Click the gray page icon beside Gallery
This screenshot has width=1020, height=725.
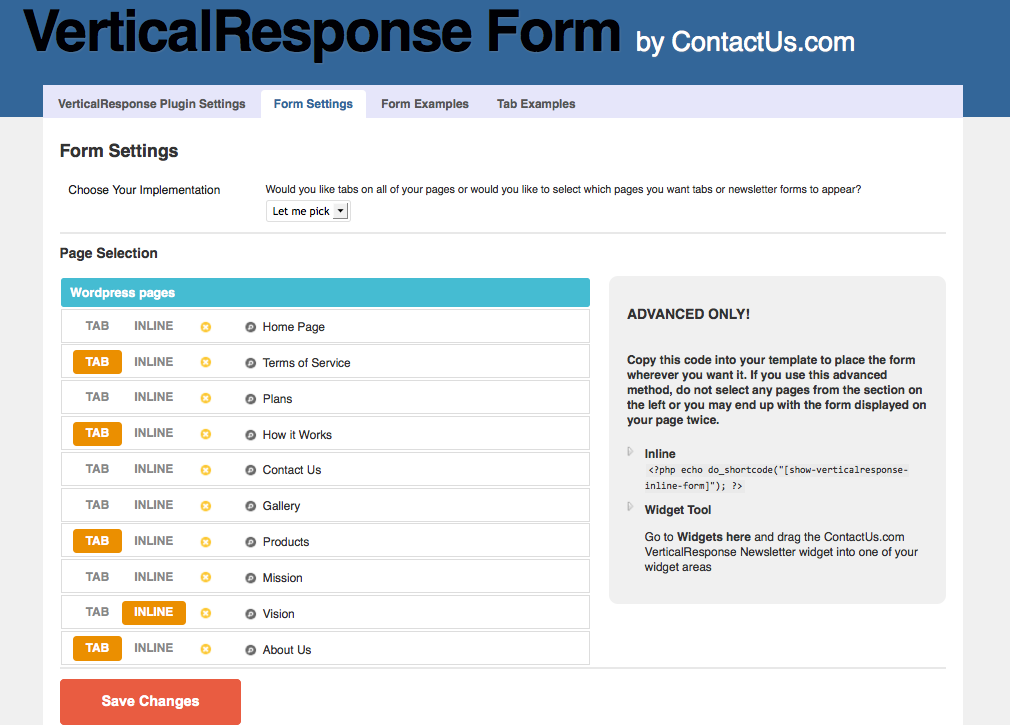250,506
